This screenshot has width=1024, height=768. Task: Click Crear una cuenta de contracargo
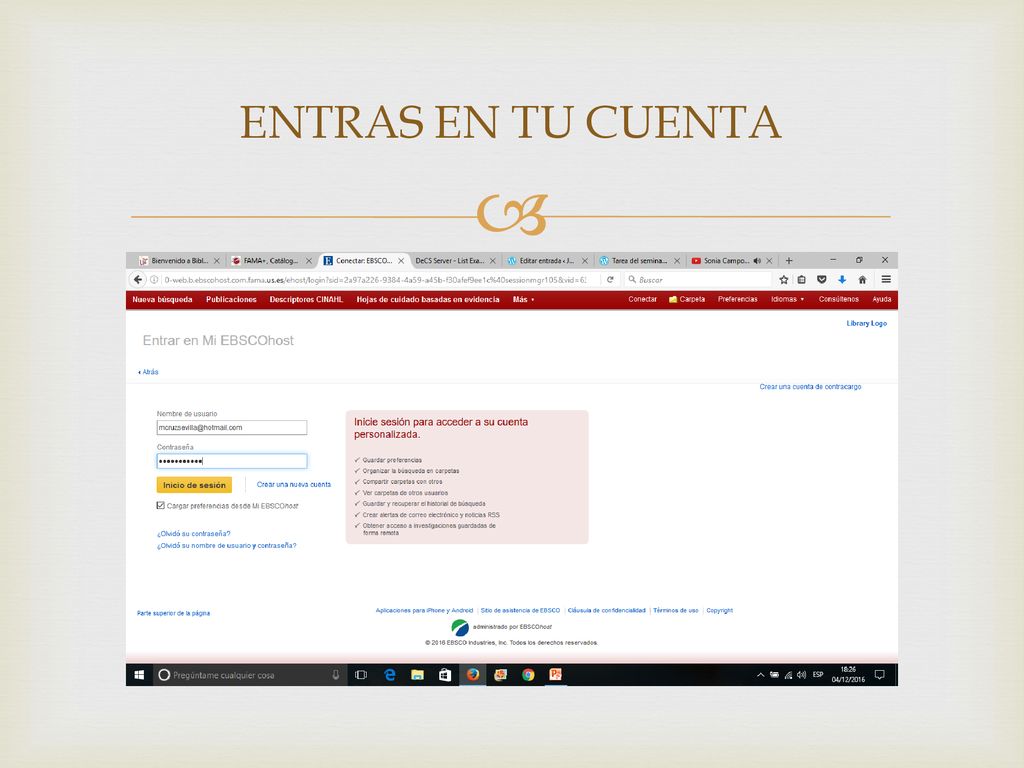point(810,387)
